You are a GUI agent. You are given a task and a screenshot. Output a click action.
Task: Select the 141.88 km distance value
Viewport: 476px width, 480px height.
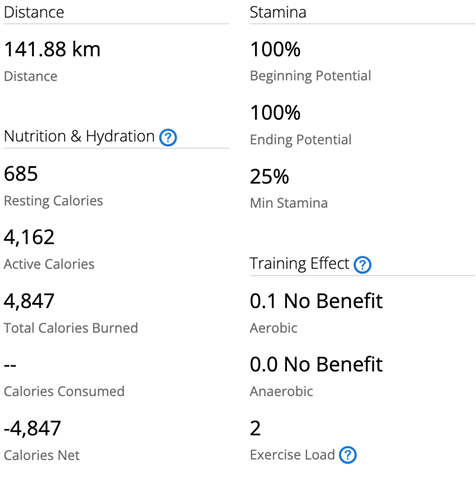click(x=52, y=49)
